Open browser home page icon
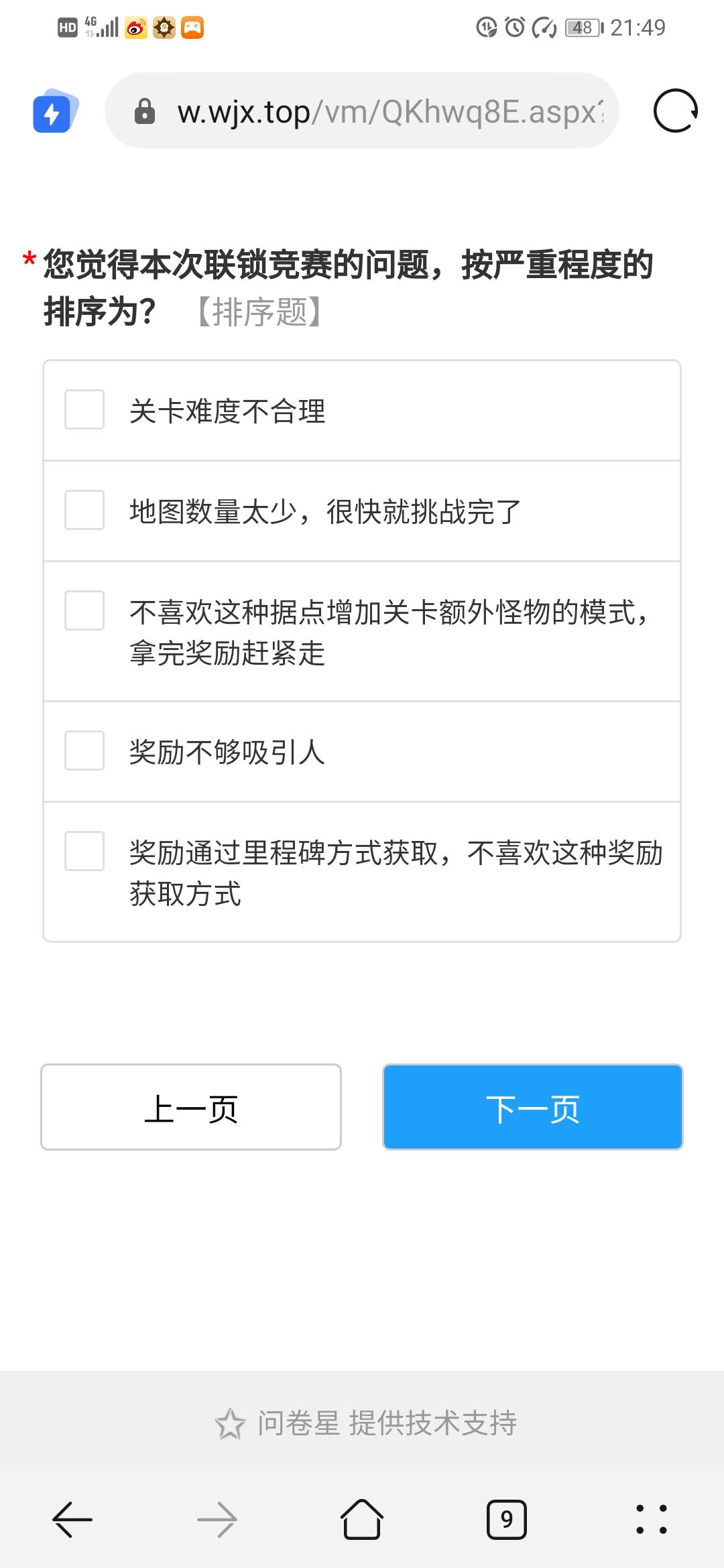This screenshot has width=724, height=1568. tap(362, 1519)
